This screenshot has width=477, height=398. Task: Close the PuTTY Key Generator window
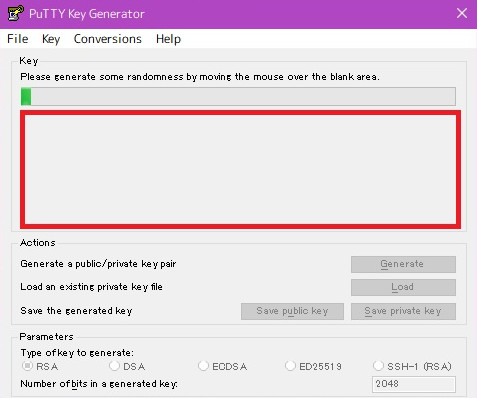(462, 13)
